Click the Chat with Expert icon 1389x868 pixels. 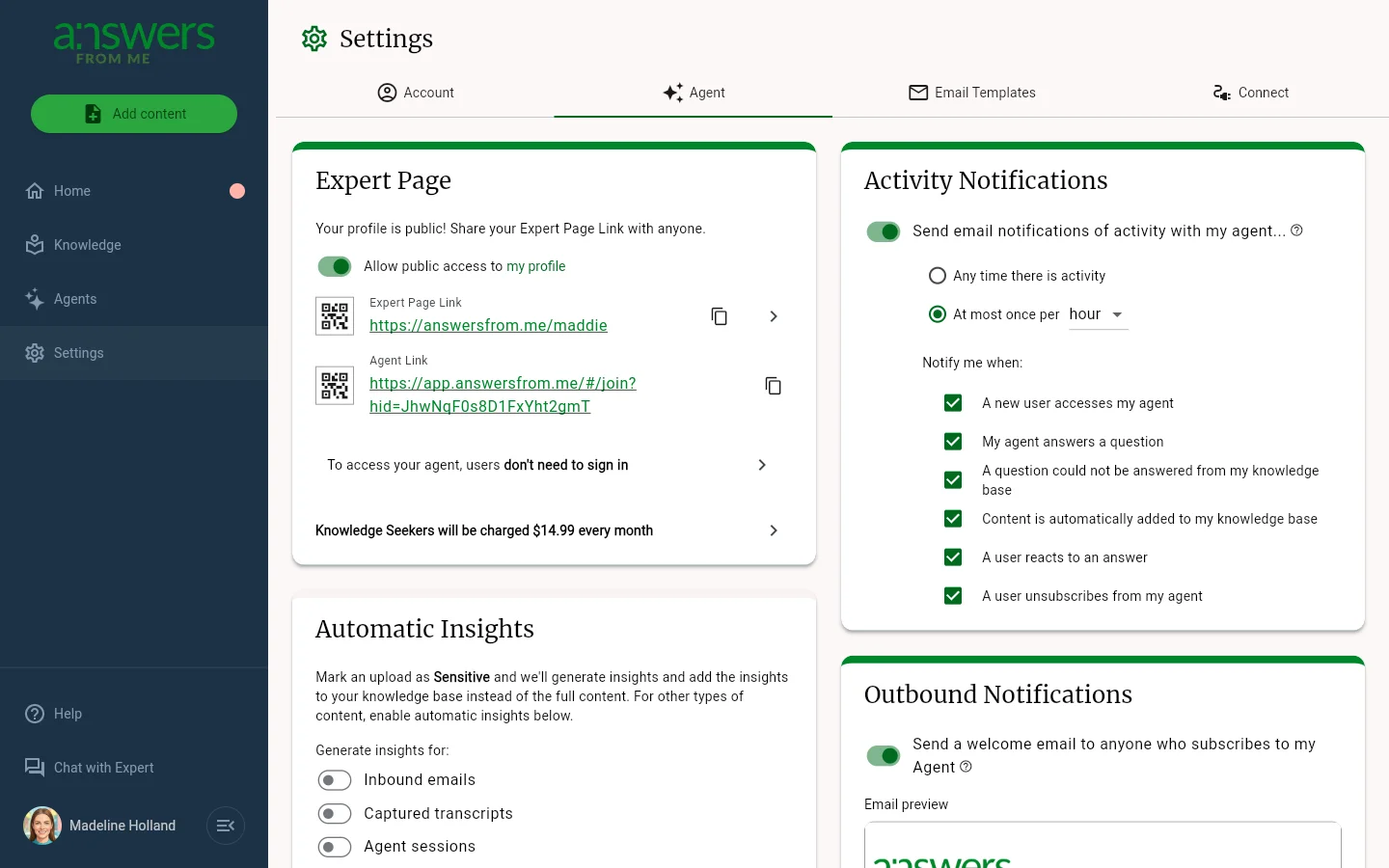35,768
